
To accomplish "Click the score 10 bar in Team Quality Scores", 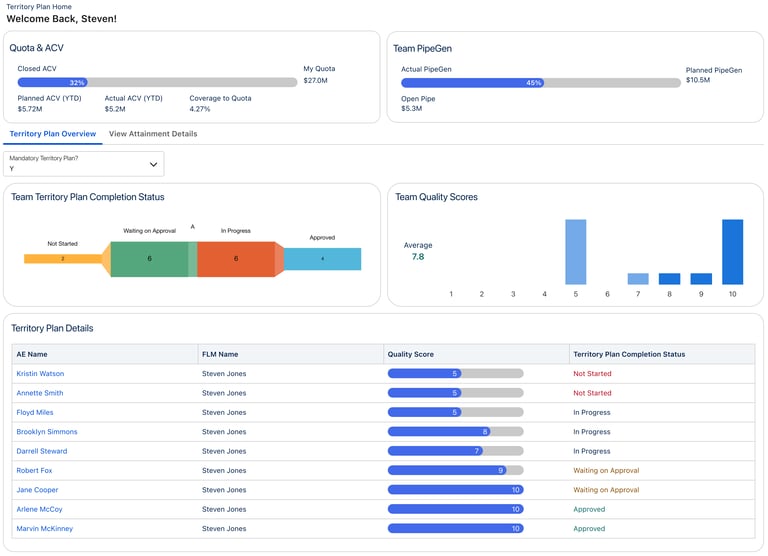I will coord(732,252).
